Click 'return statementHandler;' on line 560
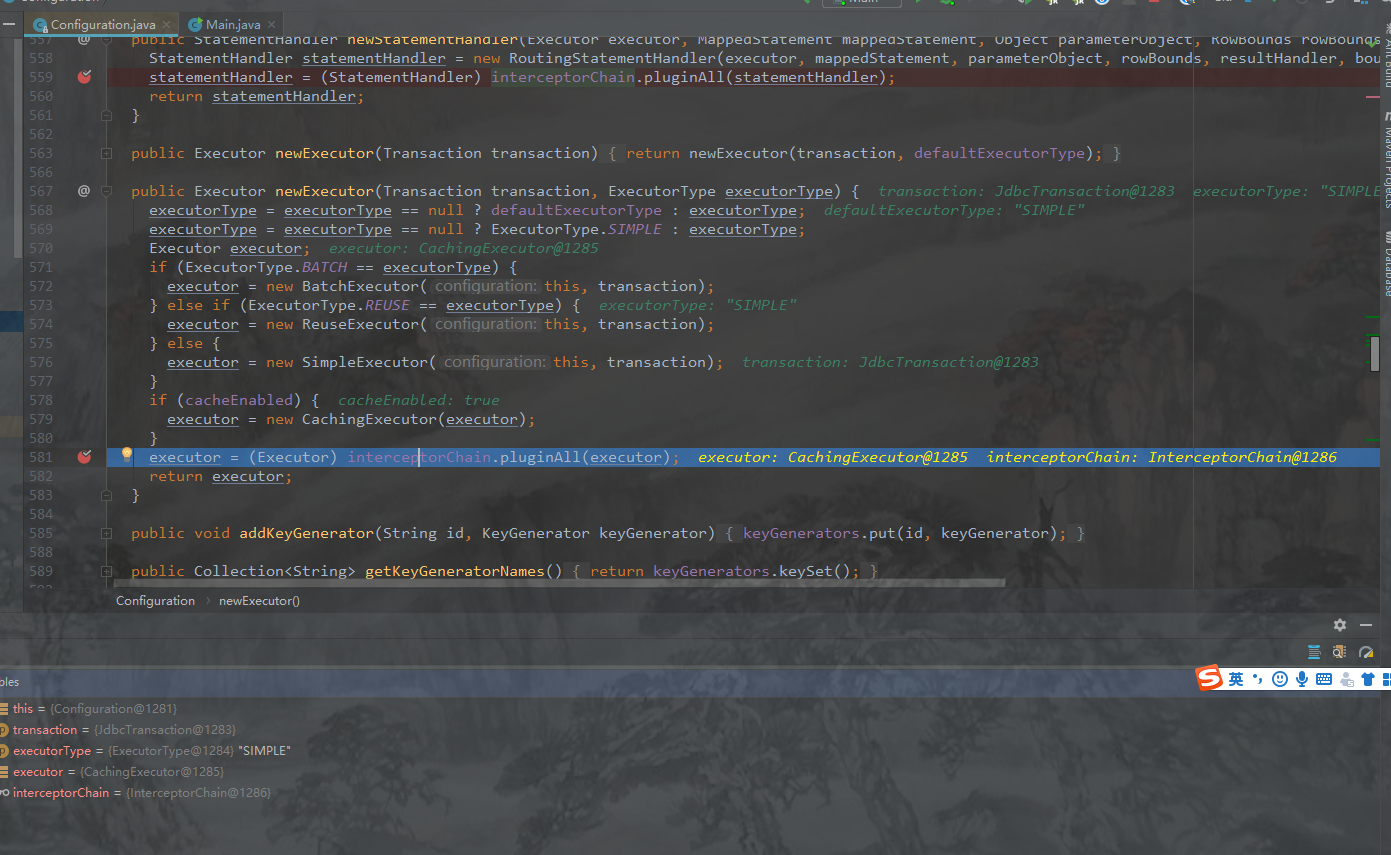 [x=257, y=96]
